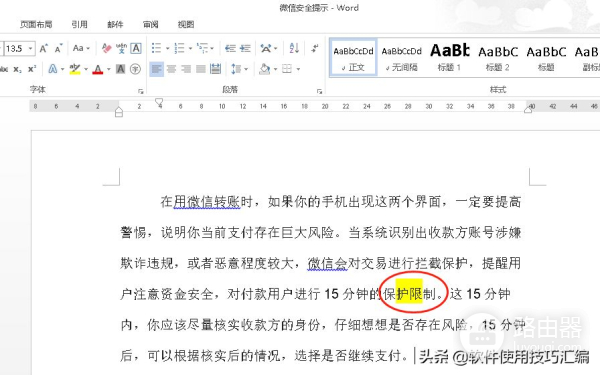Switch to the 视图 tab
The image size is (600, 375).
186,24
